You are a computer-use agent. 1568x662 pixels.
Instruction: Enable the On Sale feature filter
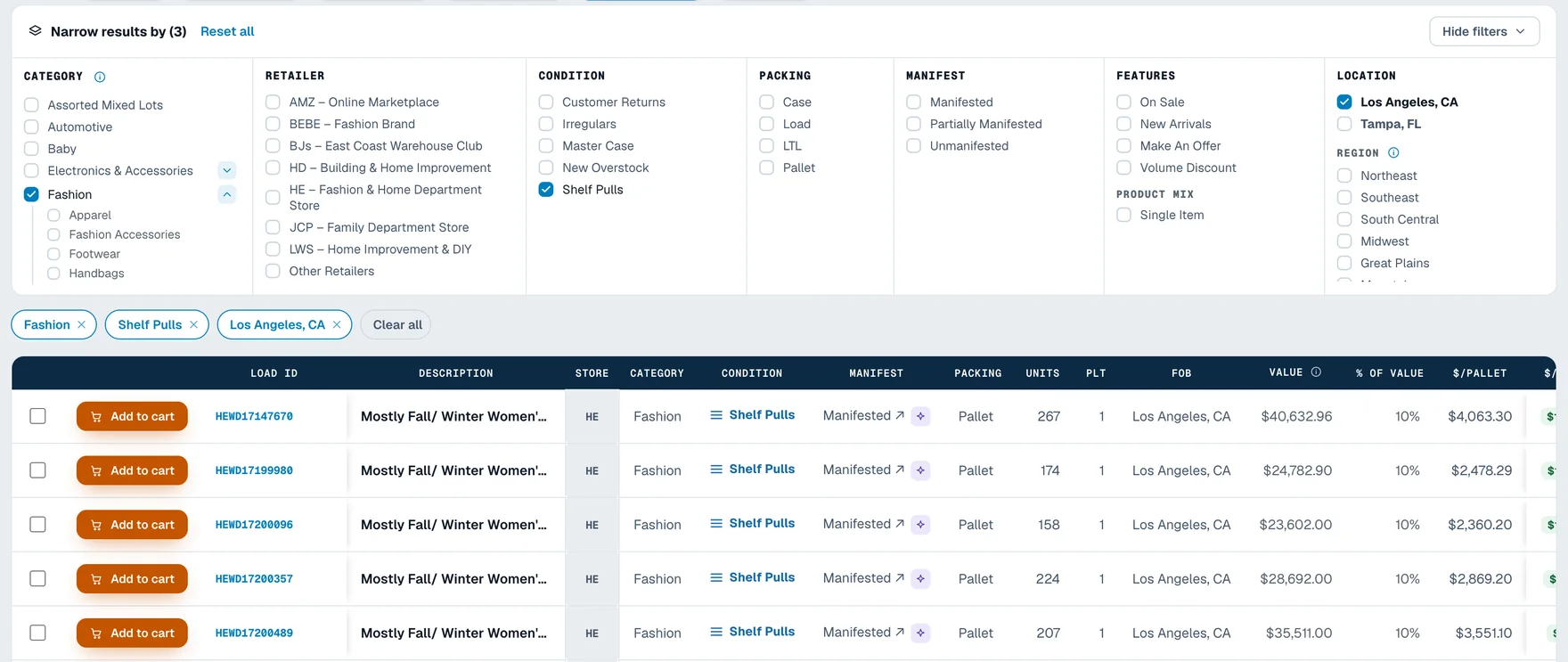click(x=1123, y=102)
